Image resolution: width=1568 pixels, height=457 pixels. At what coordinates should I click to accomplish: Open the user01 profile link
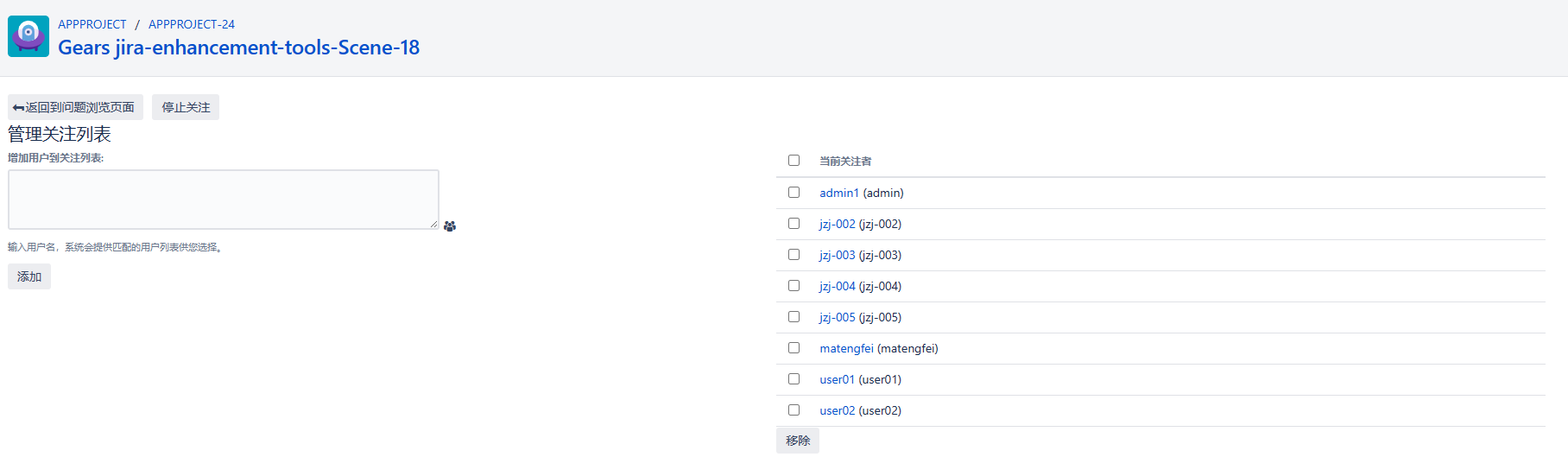coord(837,379)
